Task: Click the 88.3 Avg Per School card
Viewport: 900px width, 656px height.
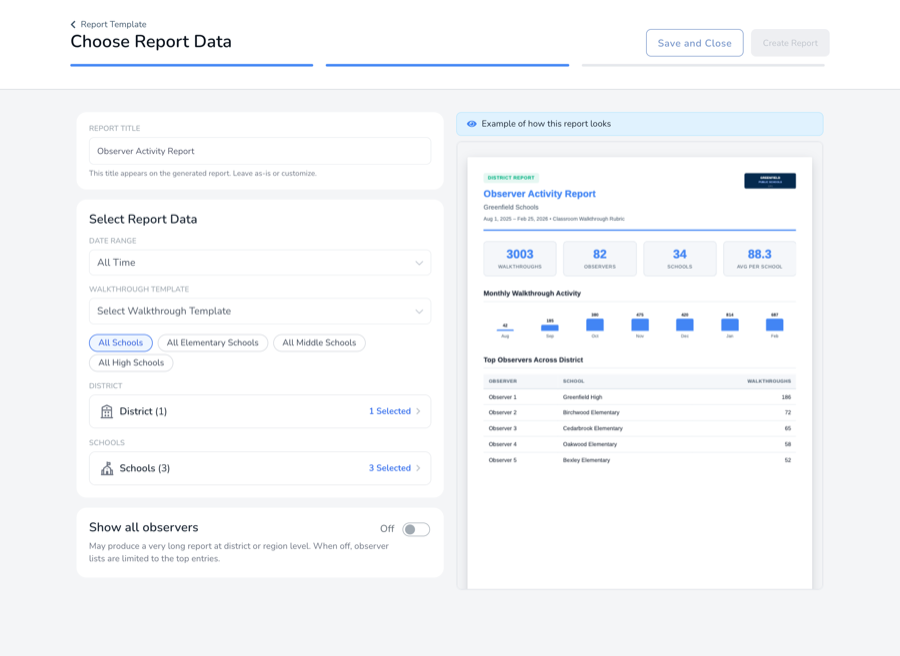Action: coord(759,259)
